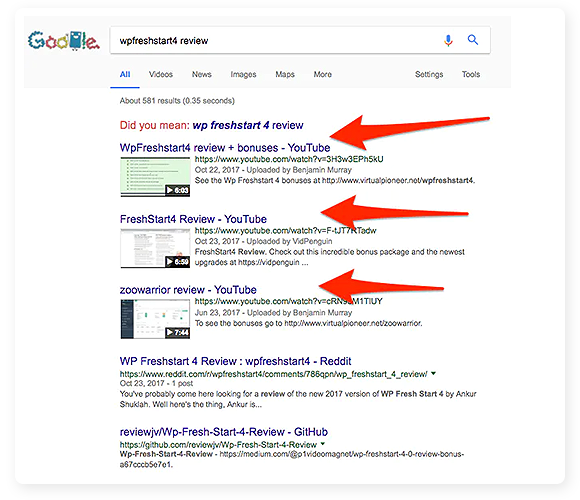Expand the Reddit result URL dropdown arrow

[x=433, y=374]
